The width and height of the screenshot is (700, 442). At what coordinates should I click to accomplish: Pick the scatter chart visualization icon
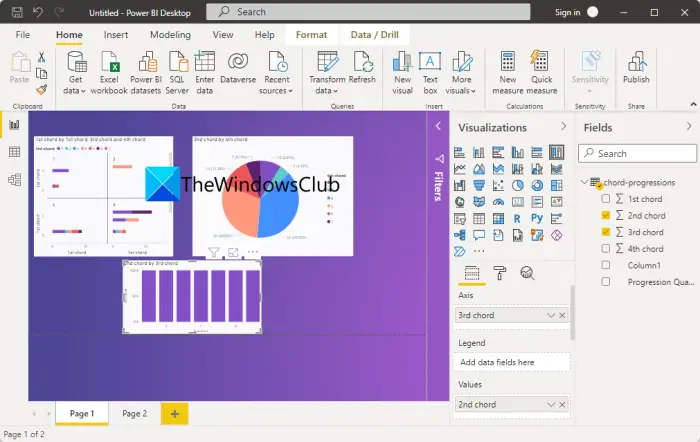click(498, 185)
